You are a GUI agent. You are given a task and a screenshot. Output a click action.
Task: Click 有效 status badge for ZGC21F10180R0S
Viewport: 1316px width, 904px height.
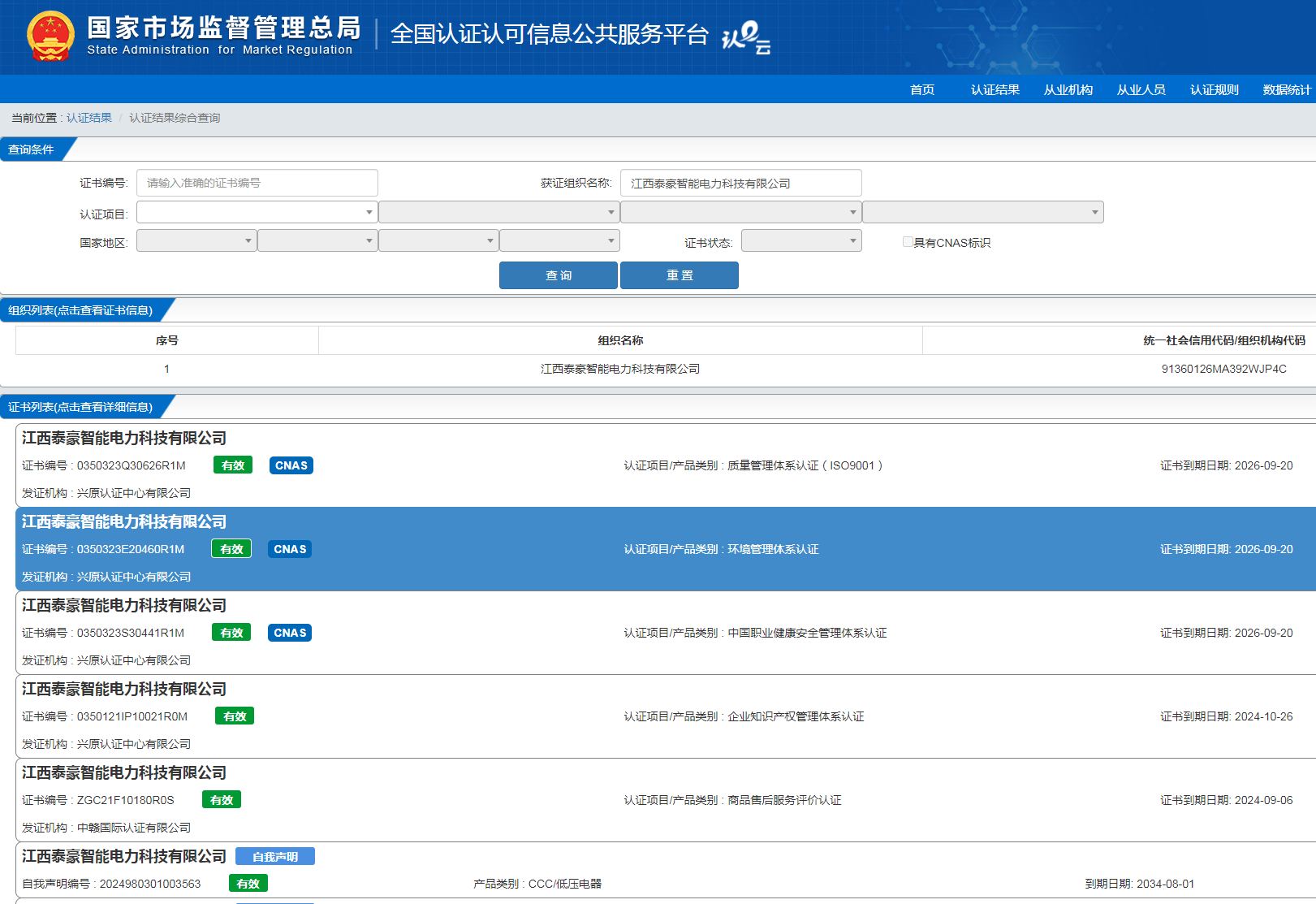(222, 800)
